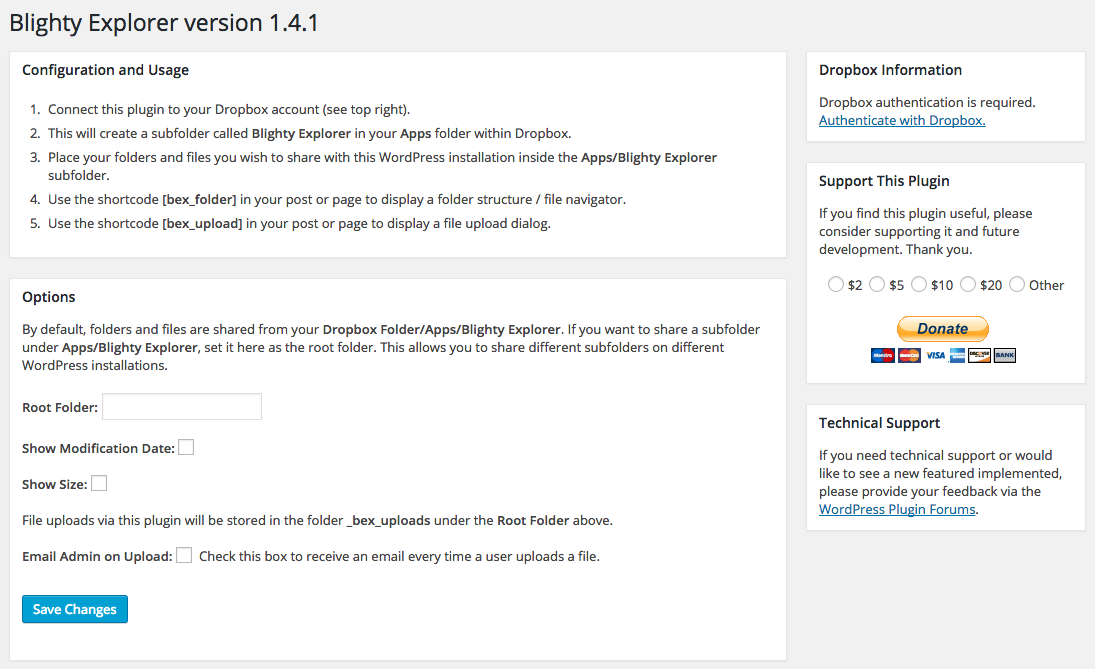Click the Options section heading
The width and height of the screenshot is (1095, 669).
(49, 297)
